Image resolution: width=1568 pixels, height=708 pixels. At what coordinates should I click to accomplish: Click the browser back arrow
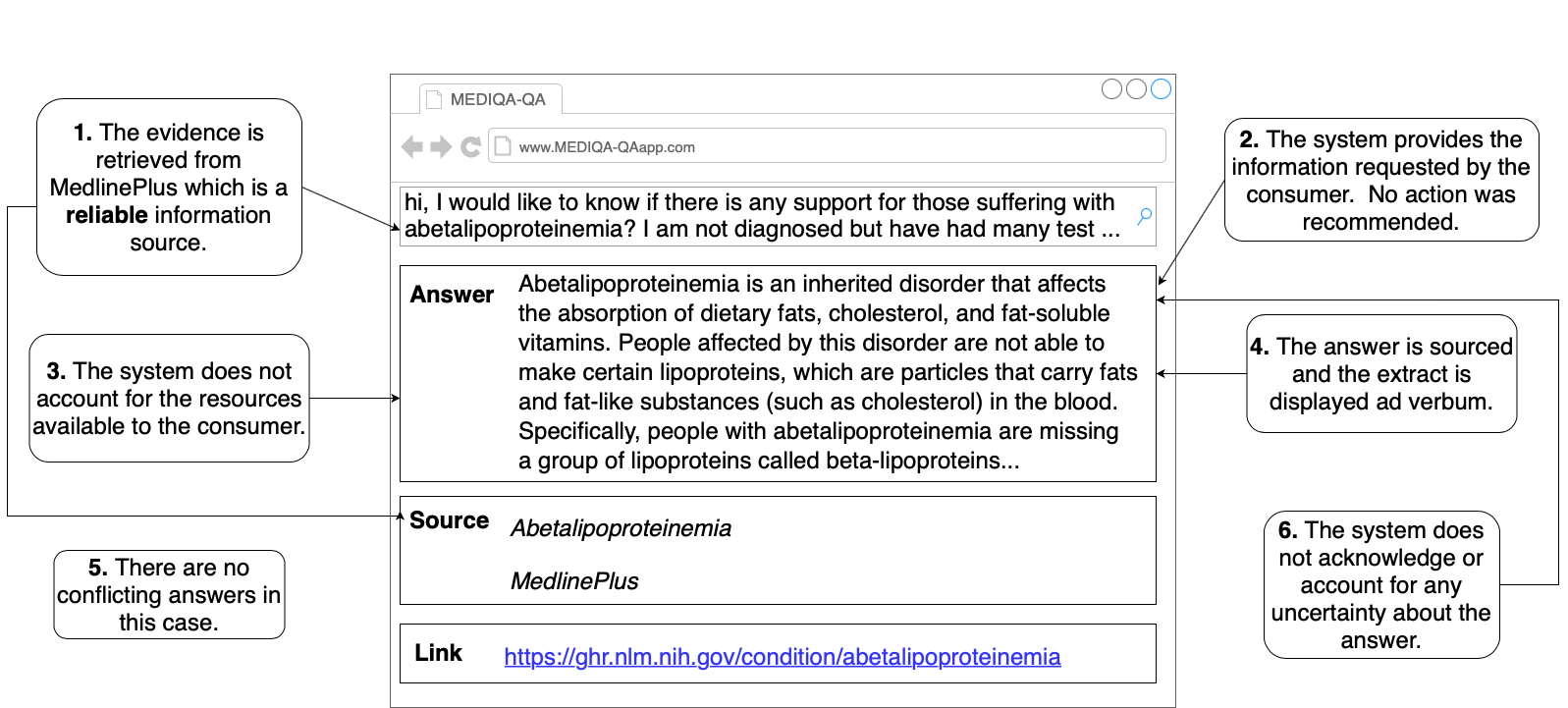click(x=411, y=147)
